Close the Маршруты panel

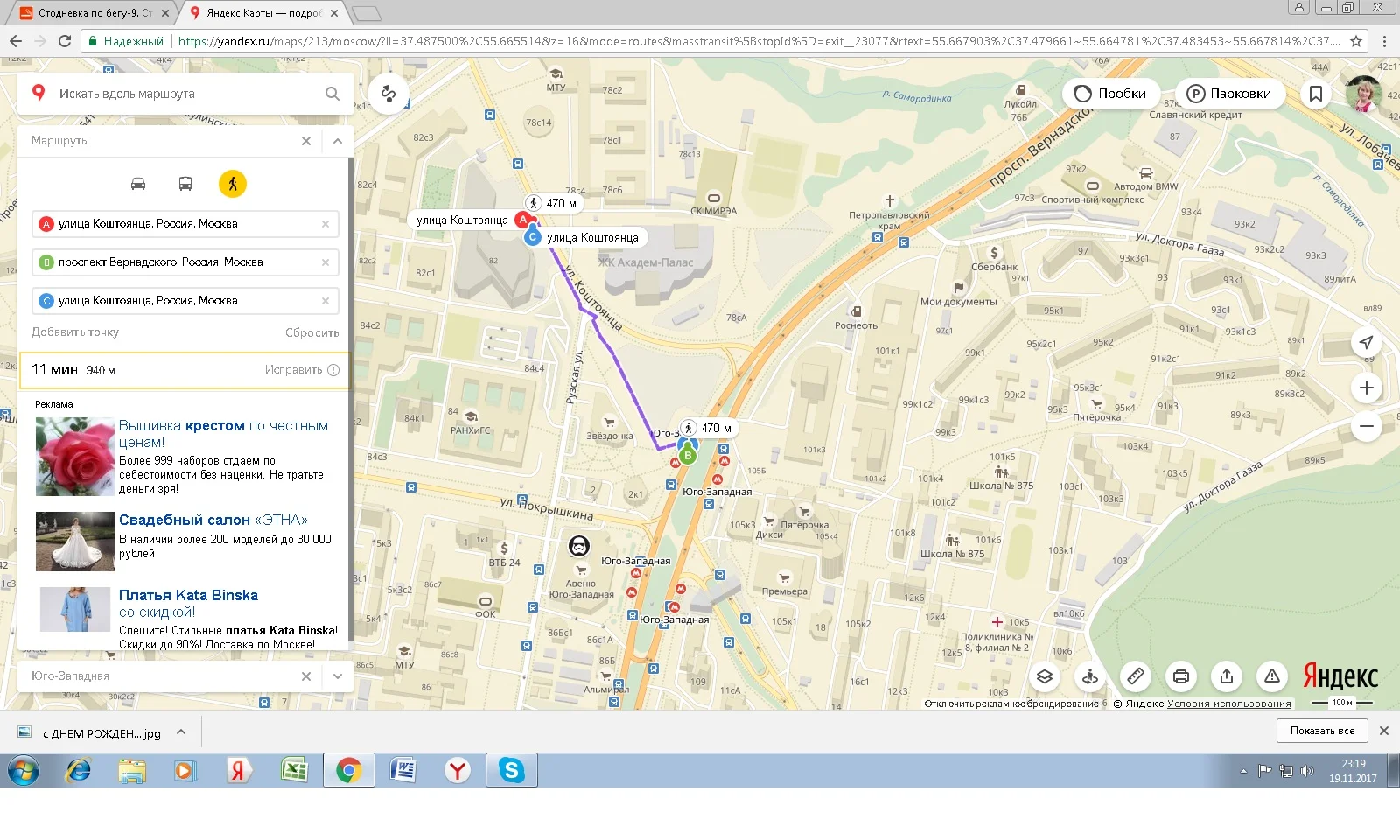(306, 141)
